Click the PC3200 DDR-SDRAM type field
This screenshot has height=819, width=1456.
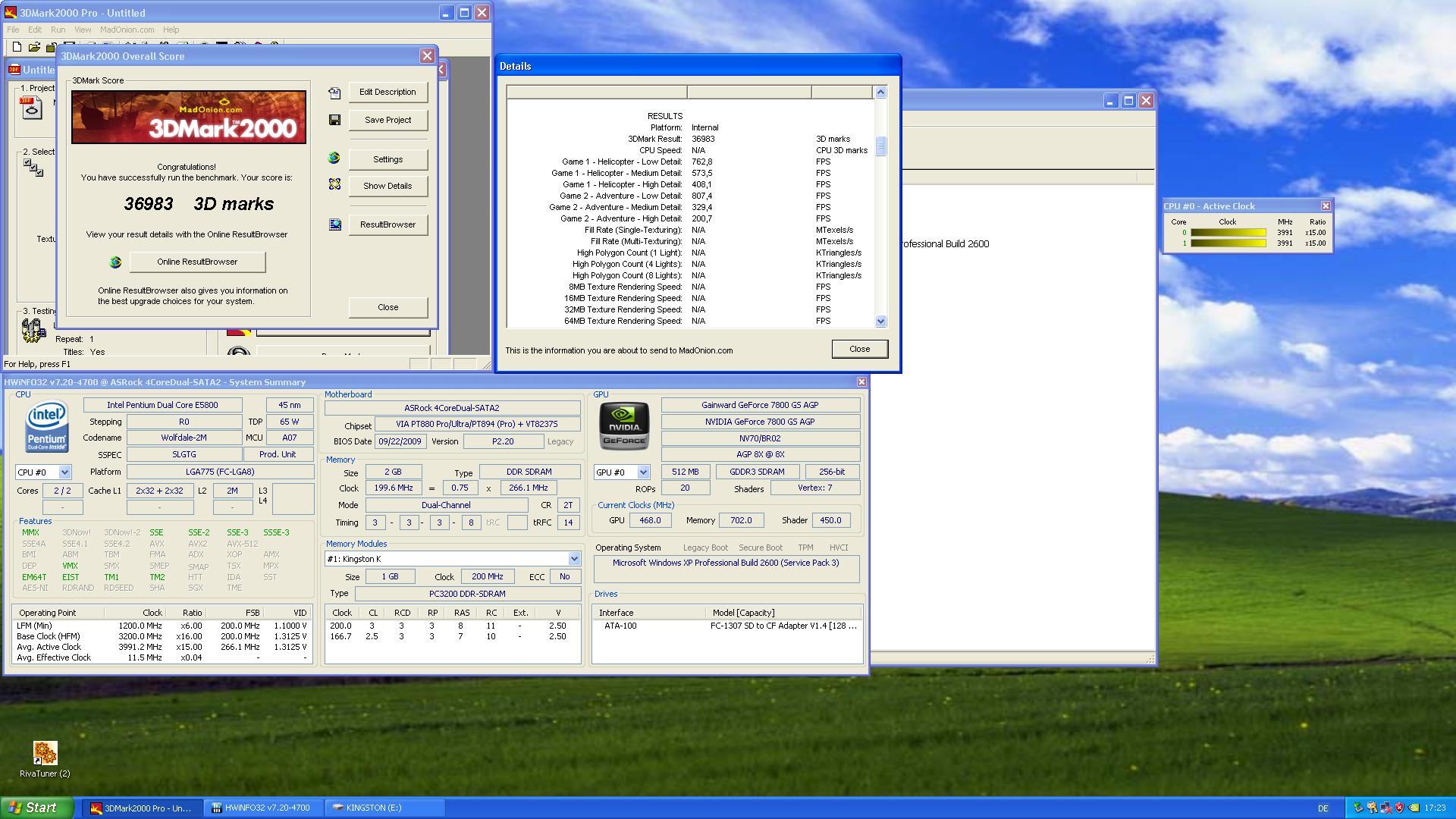coord(467,594)
